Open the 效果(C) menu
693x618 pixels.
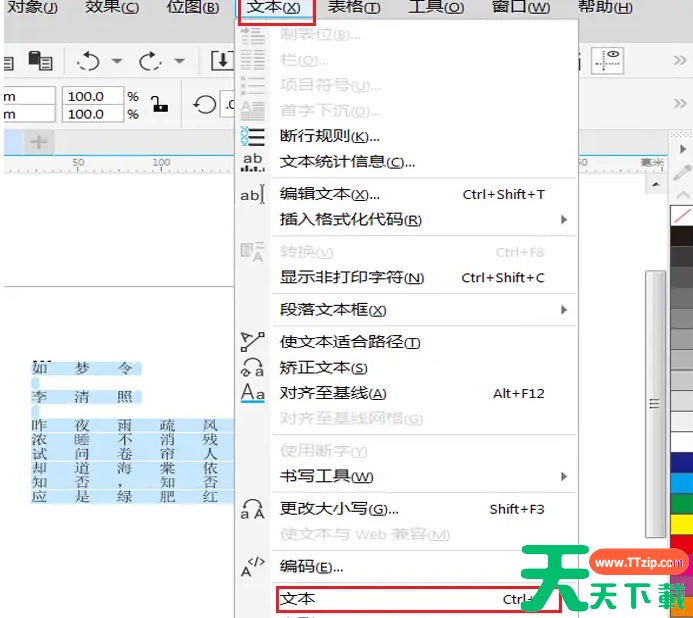[112, 7]
